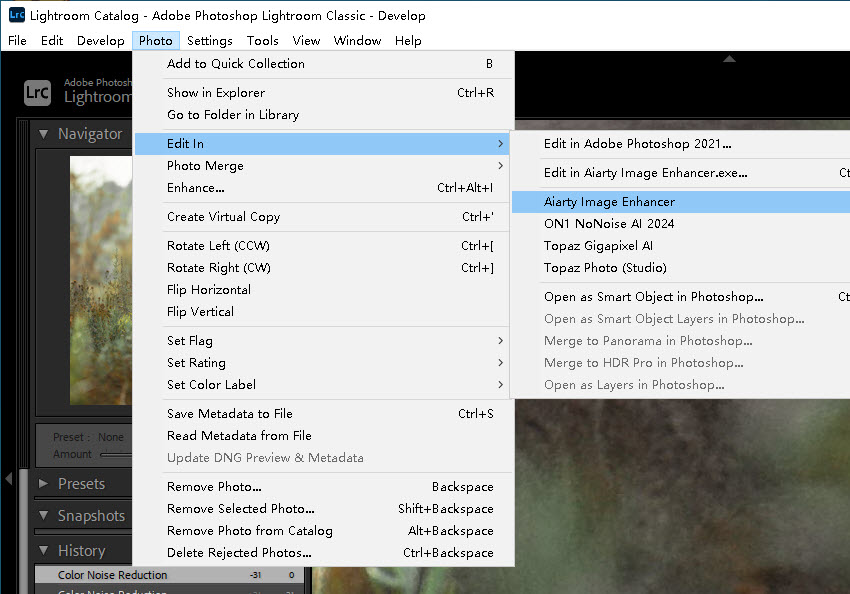Choose Enhance... from the Photo menu
850x594 pixels.
322,188
